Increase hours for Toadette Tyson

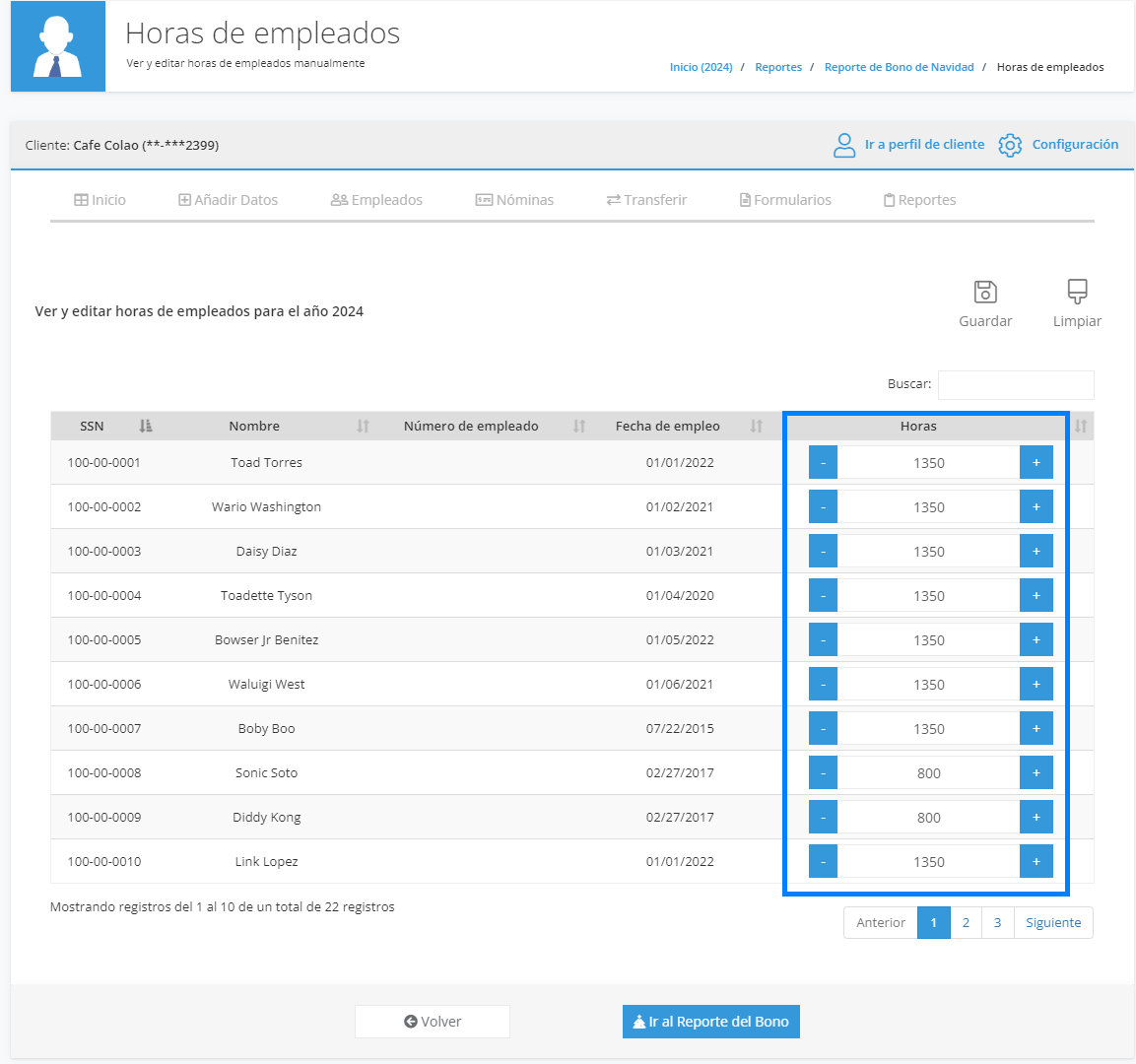pyautogui.click(x=1036, y=595)
